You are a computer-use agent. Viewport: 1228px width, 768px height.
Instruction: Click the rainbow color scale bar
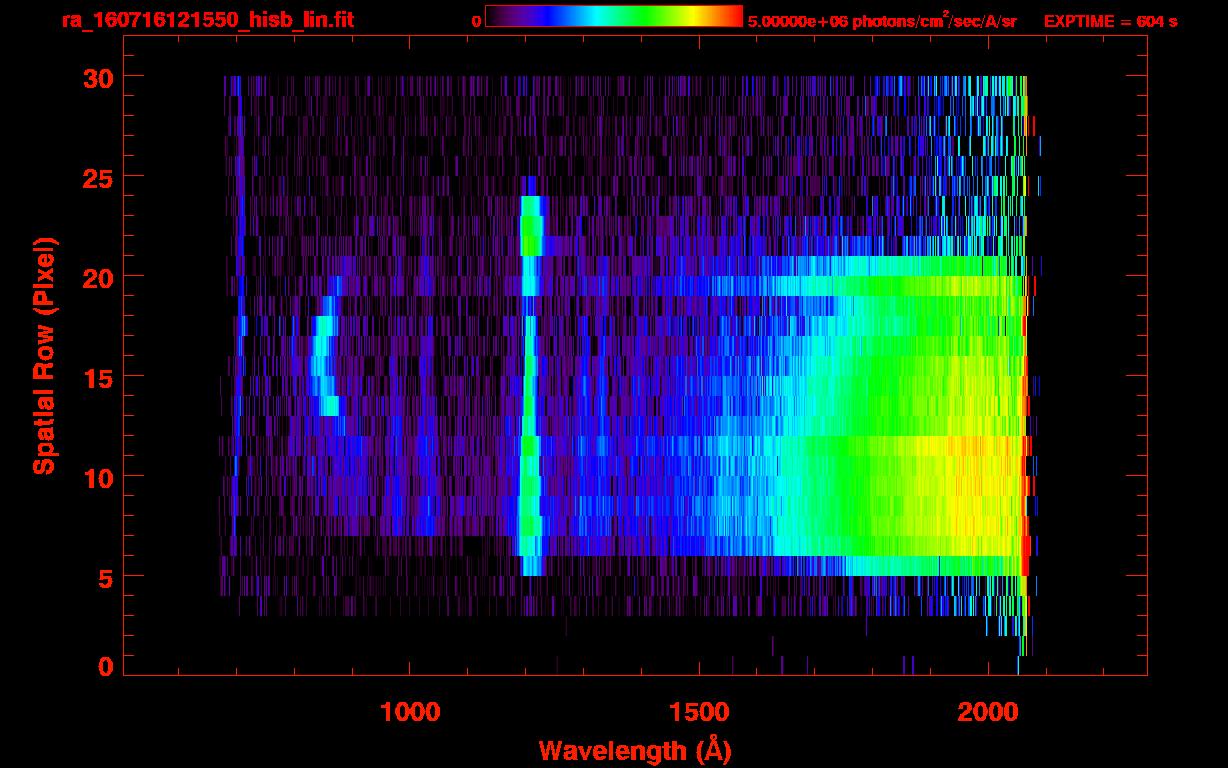pyautogui.click(x=613, y=16)
